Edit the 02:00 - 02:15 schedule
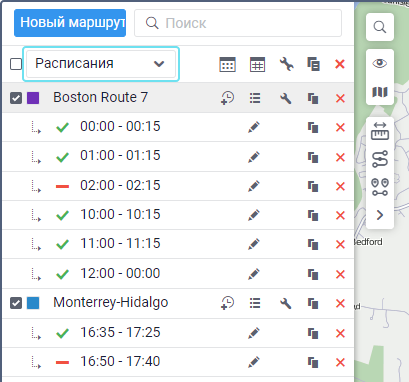 pyautogui.click(x=254, y=186)
